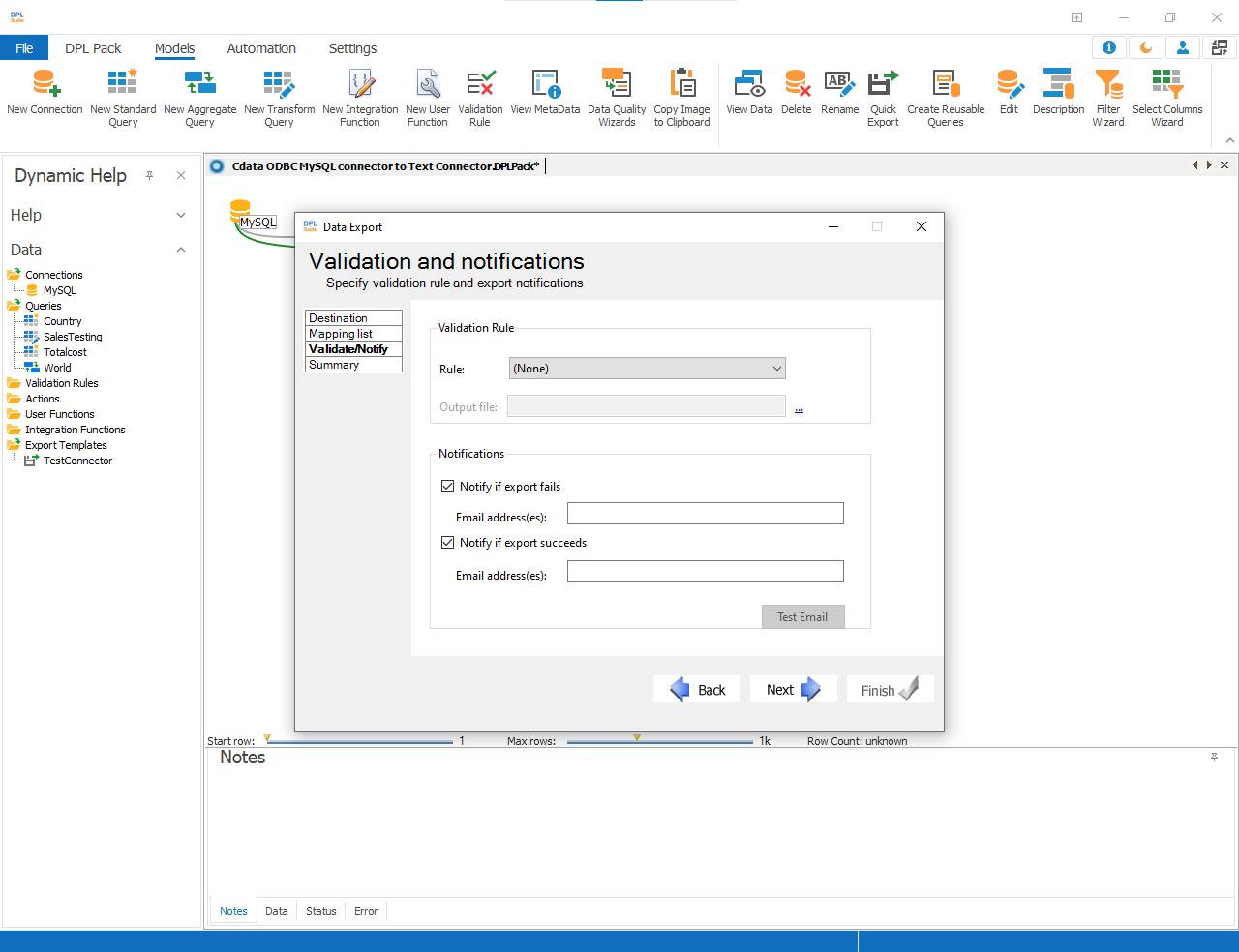1239x952 pixels.
Task: Click Create Reusable Queries icon
Action: tap(946, 98)
